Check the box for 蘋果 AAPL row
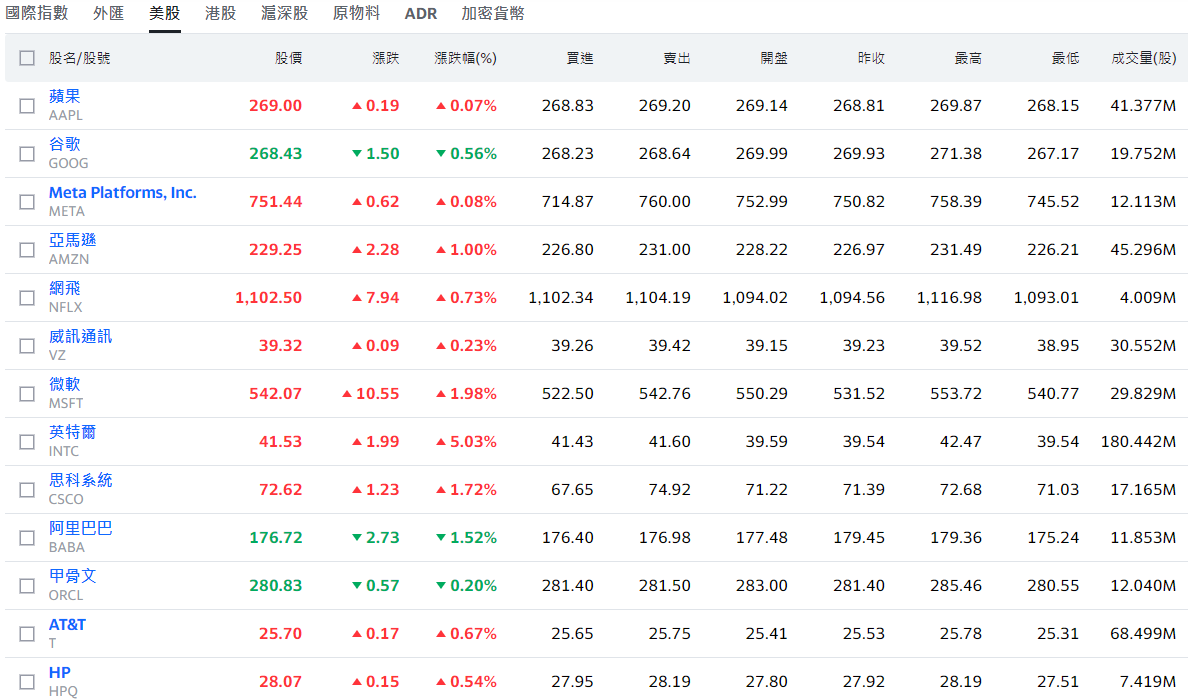Viewport: 1188px width, 699px height. [x=27, y=106]
